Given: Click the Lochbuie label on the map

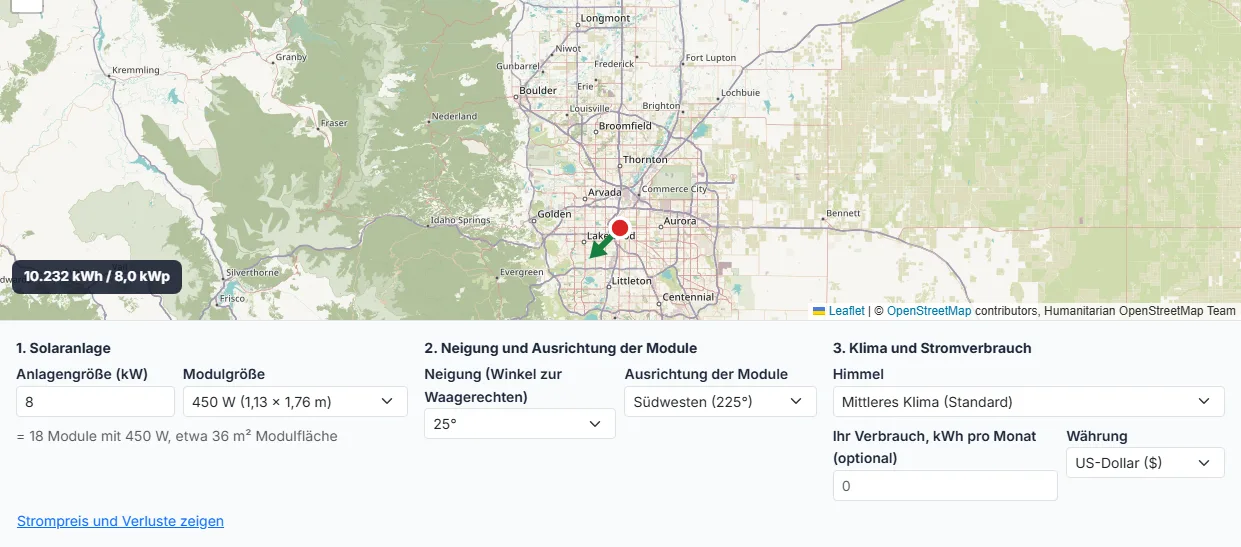Looking at the screenshot, I should coord(741,92).
